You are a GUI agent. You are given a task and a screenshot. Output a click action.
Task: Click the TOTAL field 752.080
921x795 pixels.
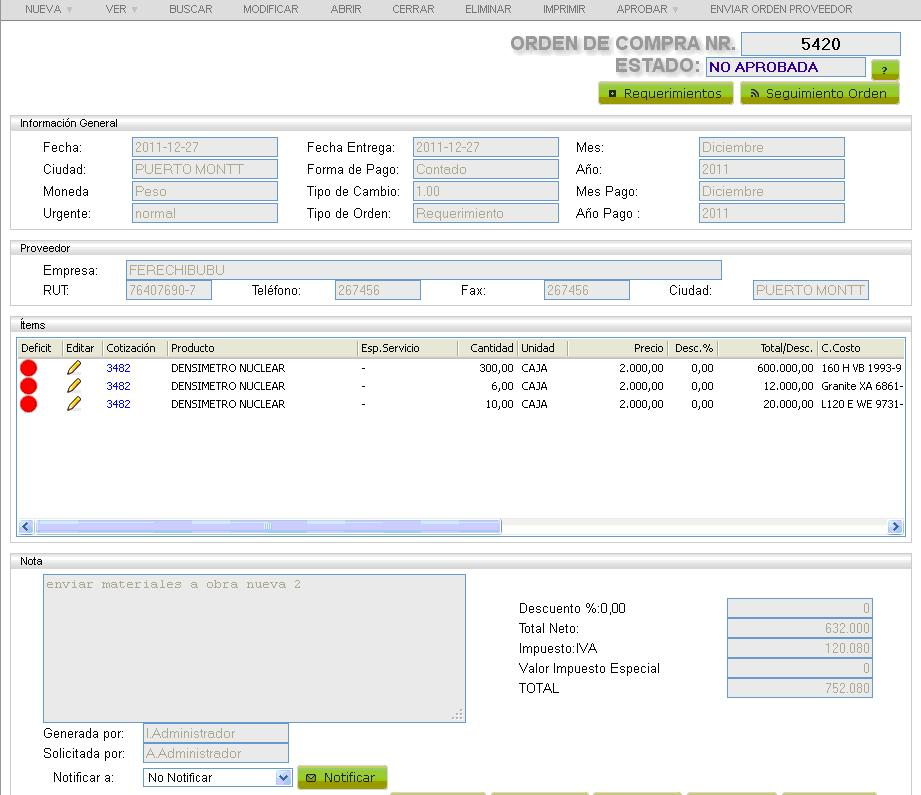tap(799, 688)
